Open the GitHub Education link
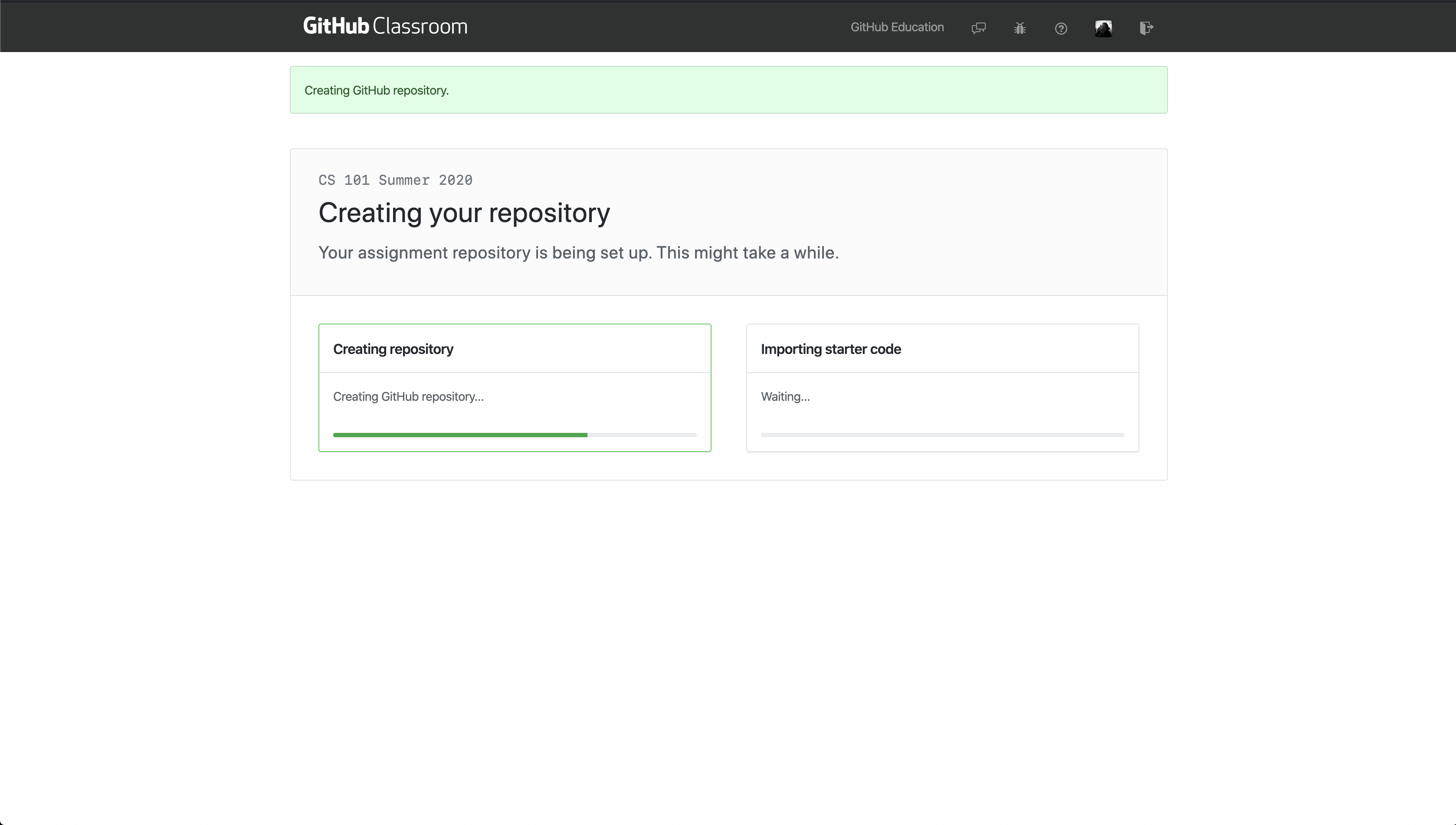Viewport: 1456px width, 825px height. 897,27
